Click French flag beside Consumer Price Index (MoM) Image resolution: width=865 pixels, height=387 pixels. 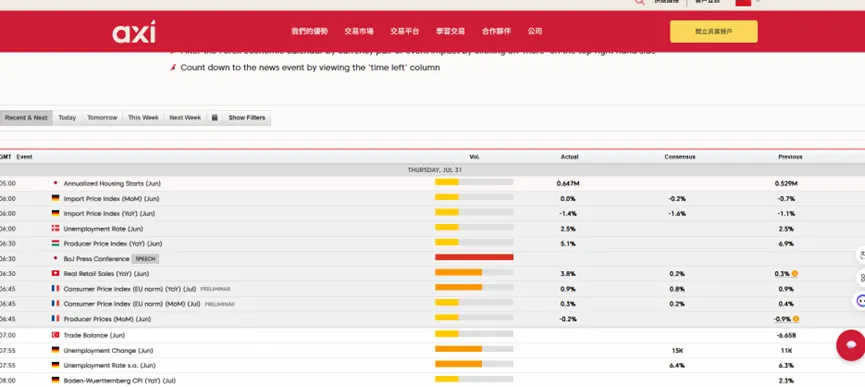click(x=55, y=303)
